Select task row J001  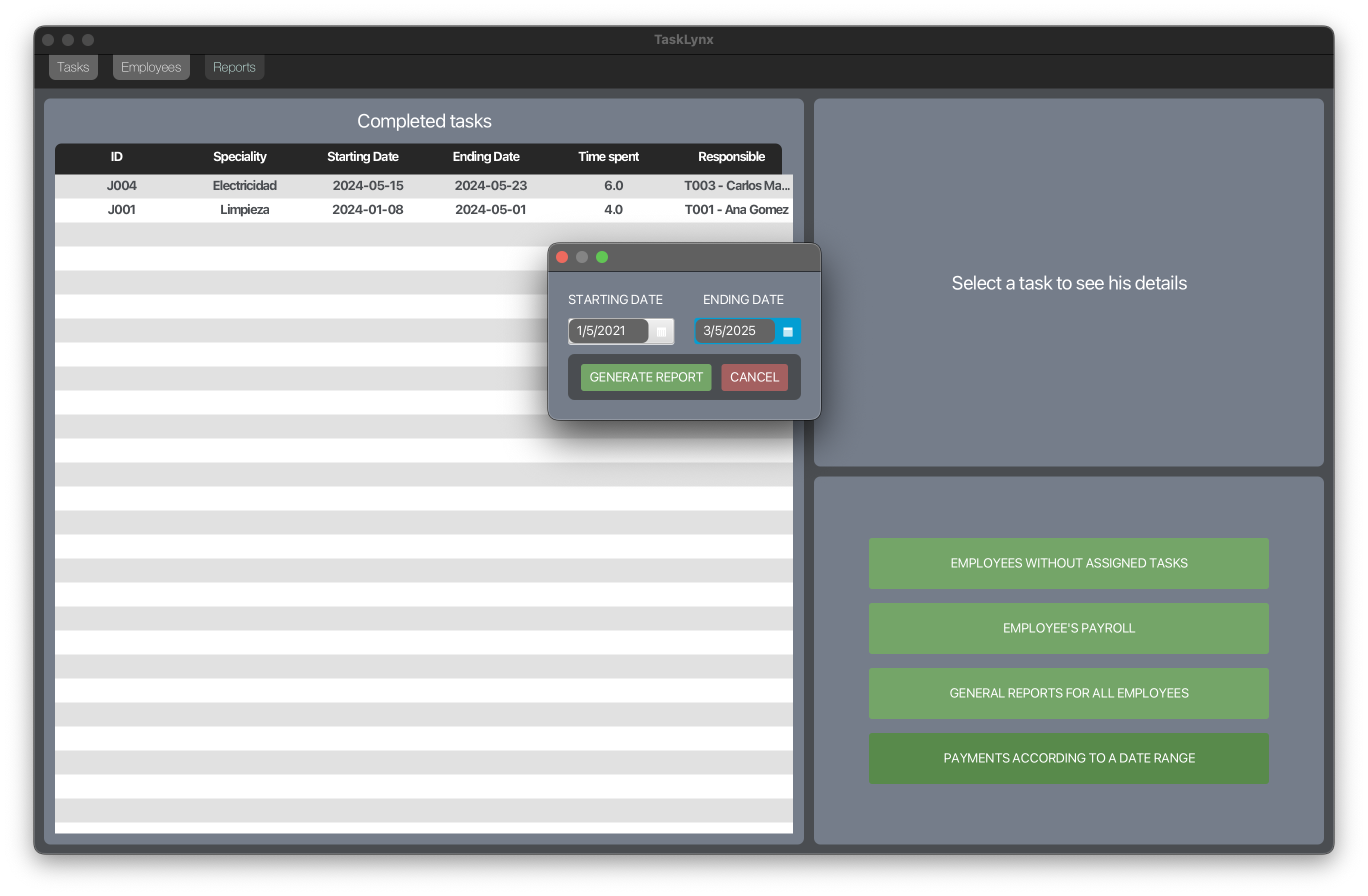tap(423, 210)
